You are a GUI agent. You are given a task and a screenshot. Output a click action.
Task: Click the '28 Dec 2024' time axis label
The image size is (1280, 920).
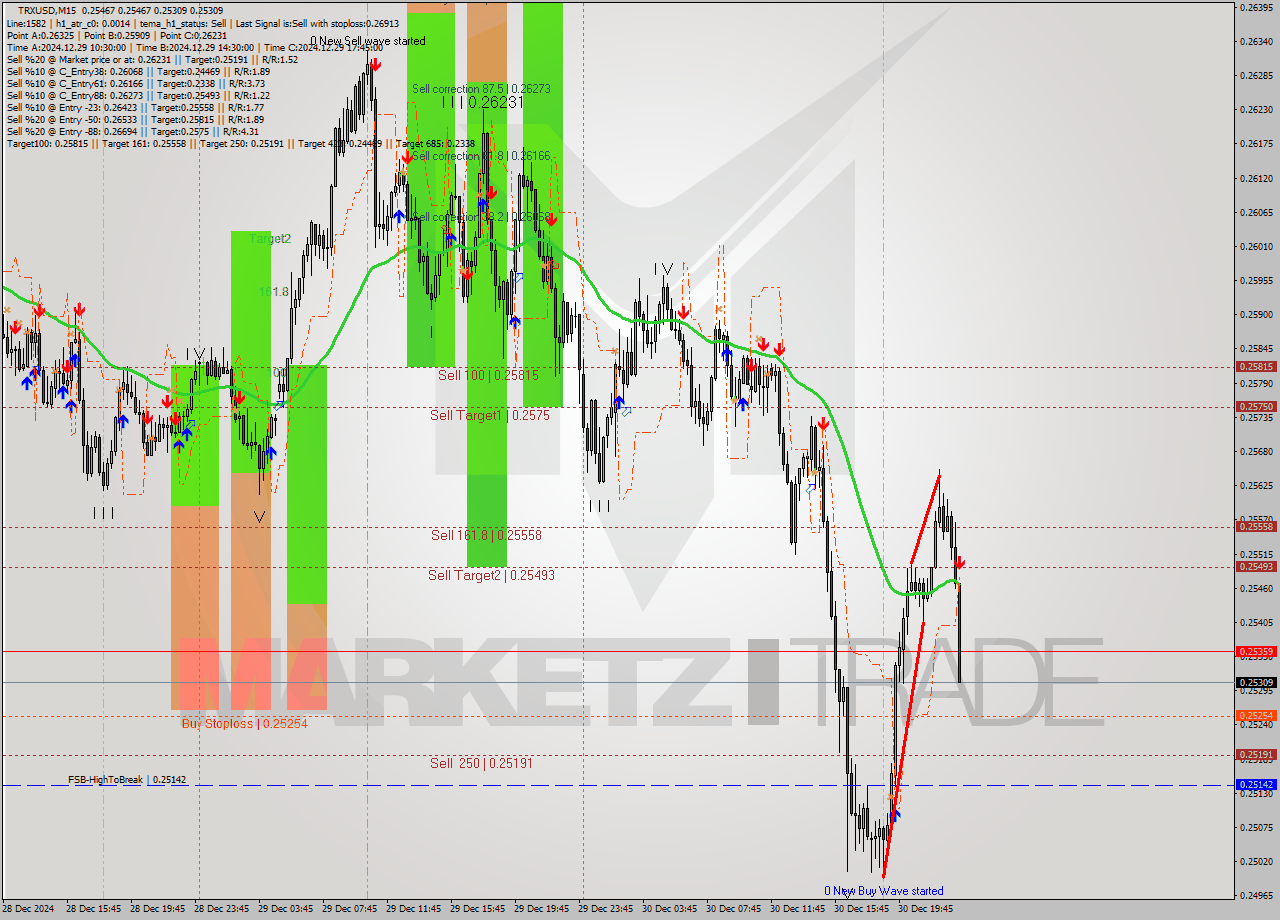click(30, 909)
